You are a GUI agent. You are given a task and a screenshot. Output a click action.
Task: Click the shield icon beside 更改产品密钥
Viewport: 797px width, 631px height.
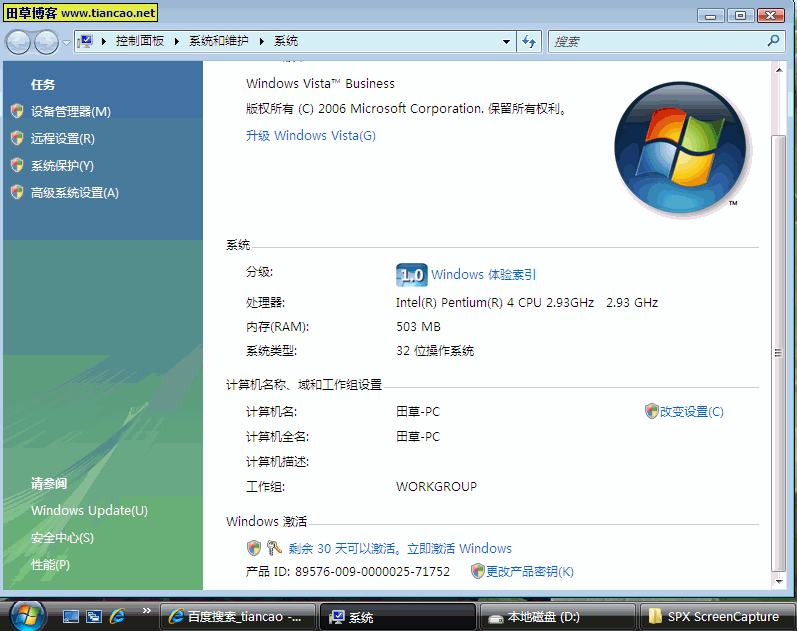click(477, 571)
